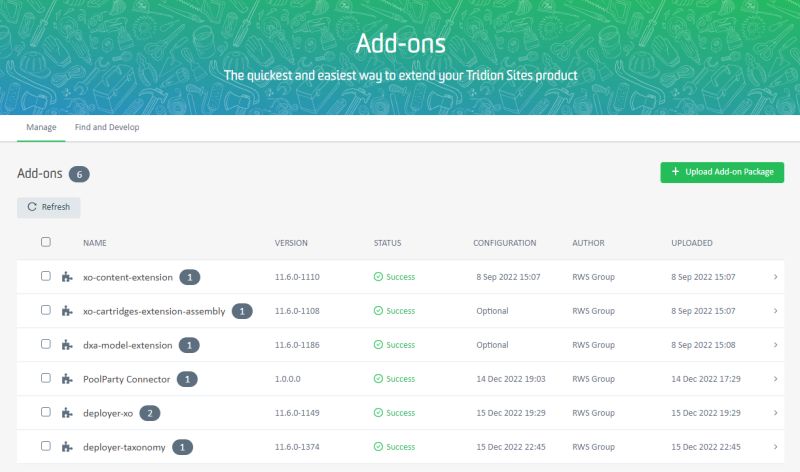The height and width of the screenshot is (472, 800).
Task: Click Optional configuration for dxa-model-extension
Action: point(492,345)
